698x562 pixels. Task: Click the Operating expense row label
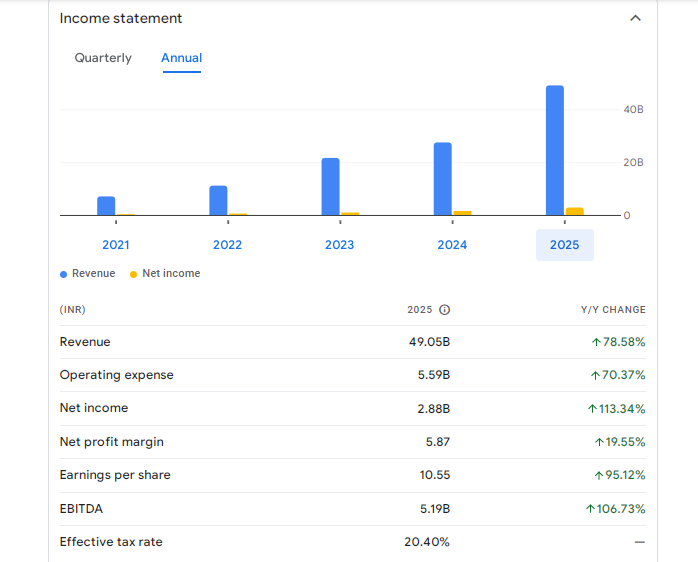(117, 375)
